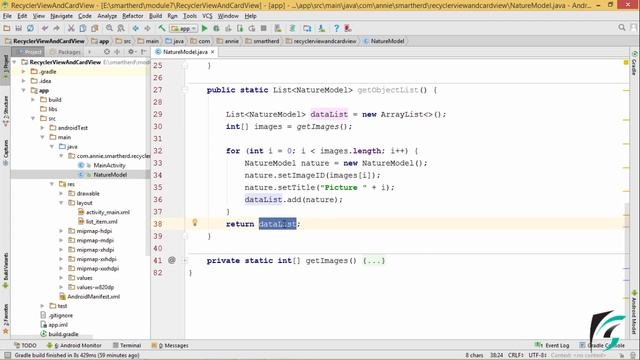
Task: Open project panel settings gear icon
Action: coord(131,52)
